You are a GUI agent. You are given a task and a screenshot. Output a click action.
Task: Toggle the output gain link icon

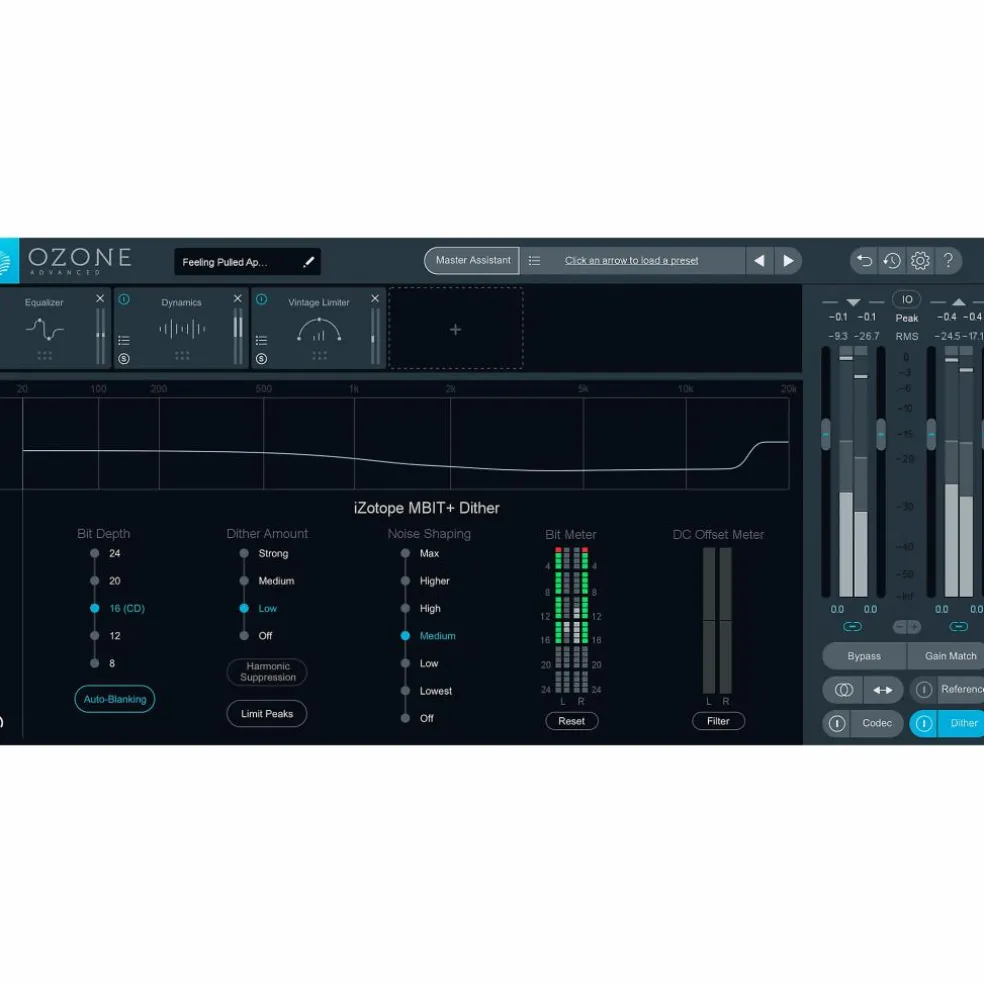coord(958,626)
